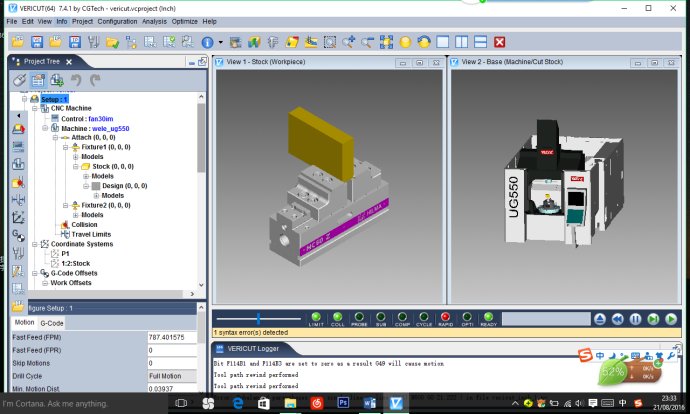Click the red X toolbar icon
This screenshot has height=414, width=690.
pyautogui.click(x=499, y=42)
